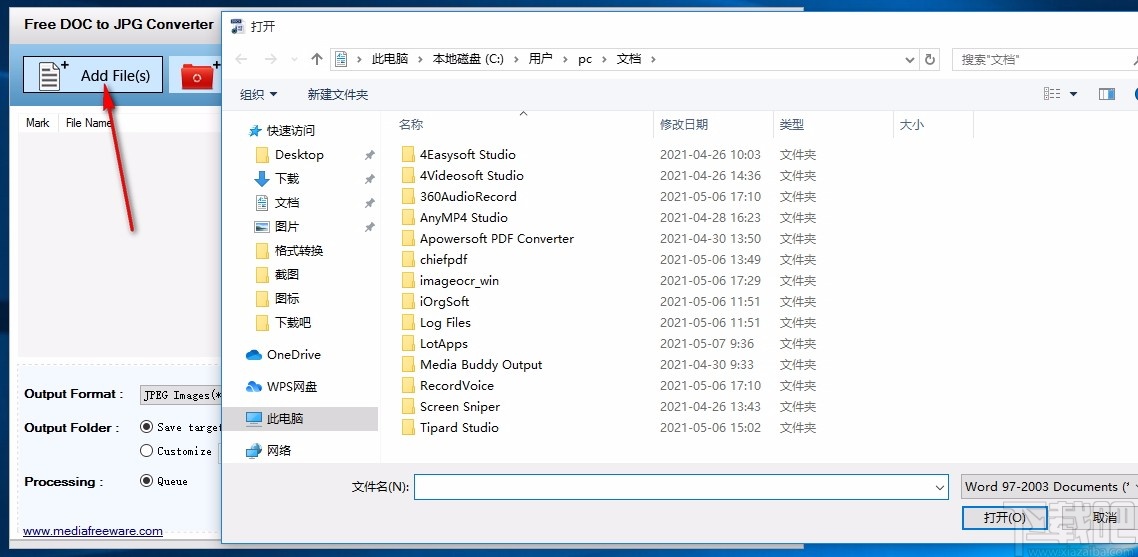Open the Output Format JPEG Images dropdown
Image resolution: width=1138 pixels, height=557 pixels.
point(181,394)
